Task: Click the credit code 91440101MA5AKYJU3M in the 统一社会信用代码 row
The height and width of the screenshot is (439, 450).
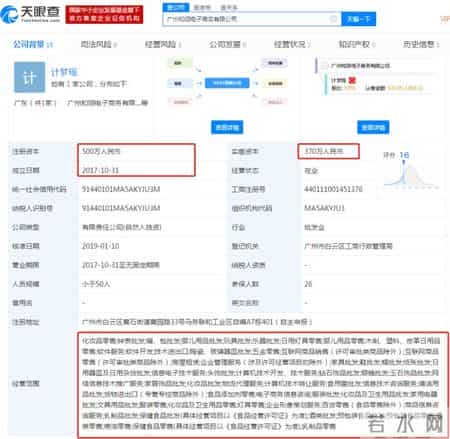Action: [x=121, y=189]
